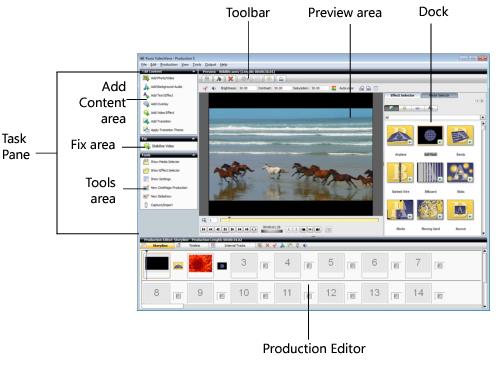Click the yellow preview seek bar
The height and width of the screenshot is (369, 501).
[299, 220]
